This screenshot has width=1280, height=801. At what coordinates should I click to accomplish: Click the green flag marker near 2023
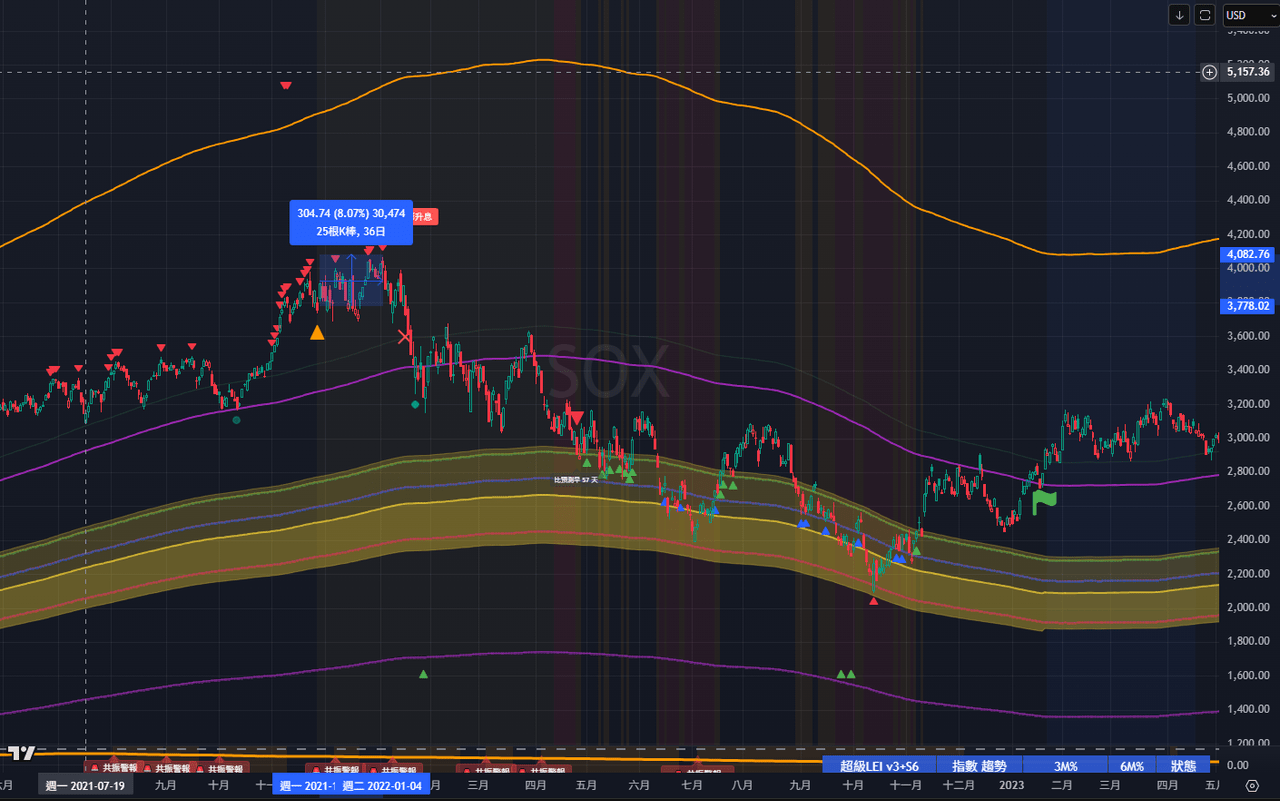coord(1045,500)
